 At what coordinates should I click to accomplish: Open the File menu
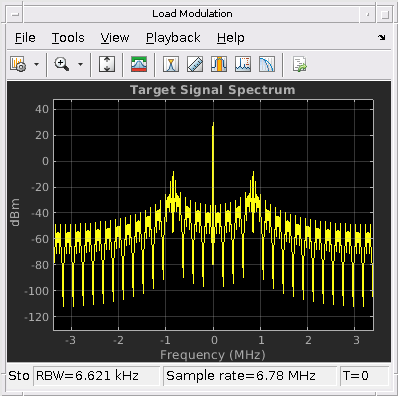tap(25, 38)
